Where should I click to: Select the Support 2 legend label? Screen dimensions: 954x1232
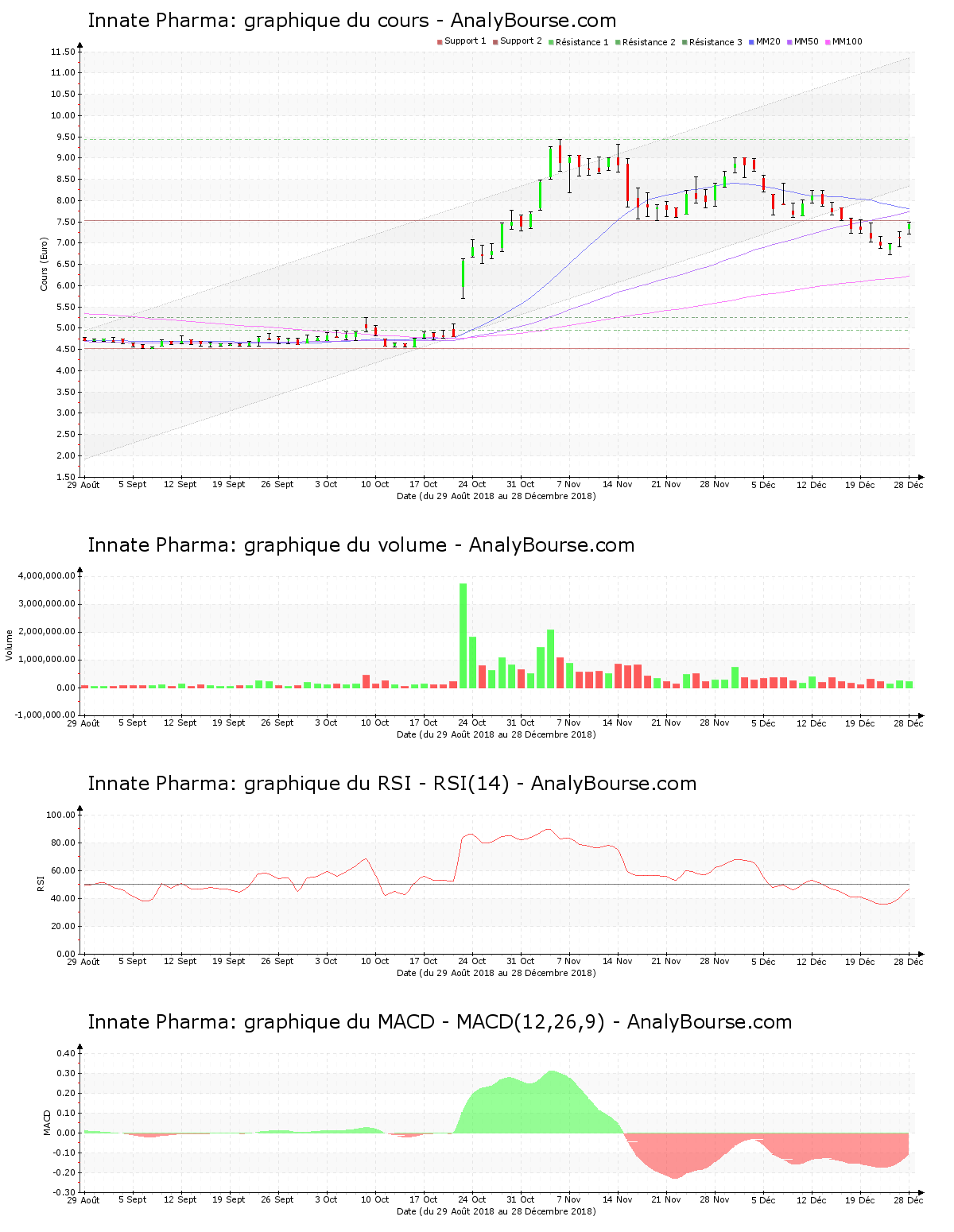click(521, 41)
